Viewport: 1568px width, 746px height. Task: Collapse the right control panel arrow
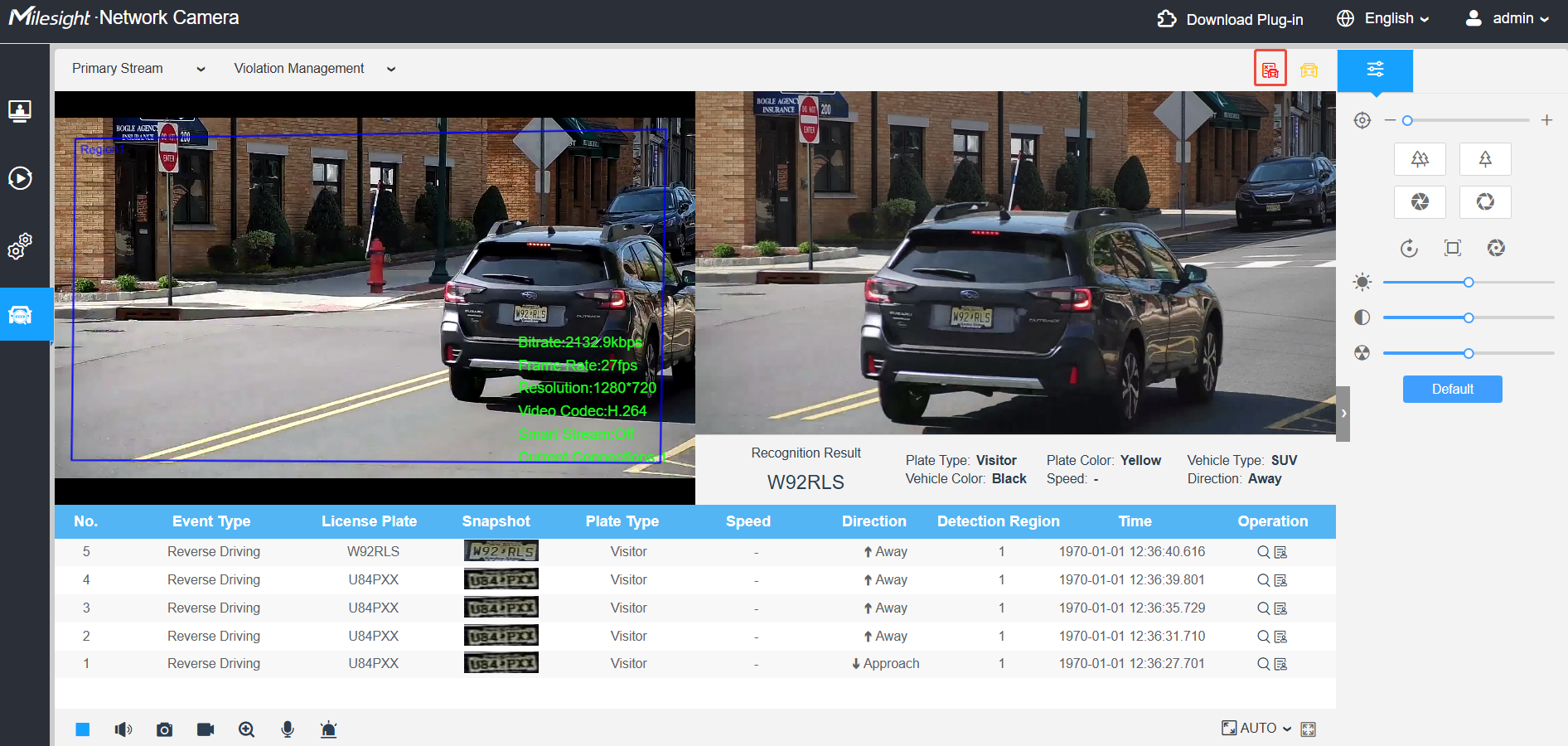pos(1343,413)
